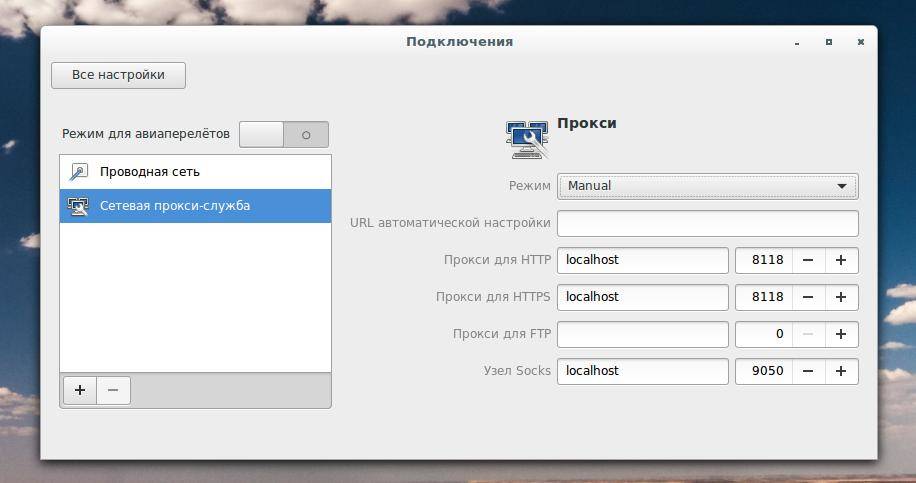Click the network proxy service icon

click(78, 206)
